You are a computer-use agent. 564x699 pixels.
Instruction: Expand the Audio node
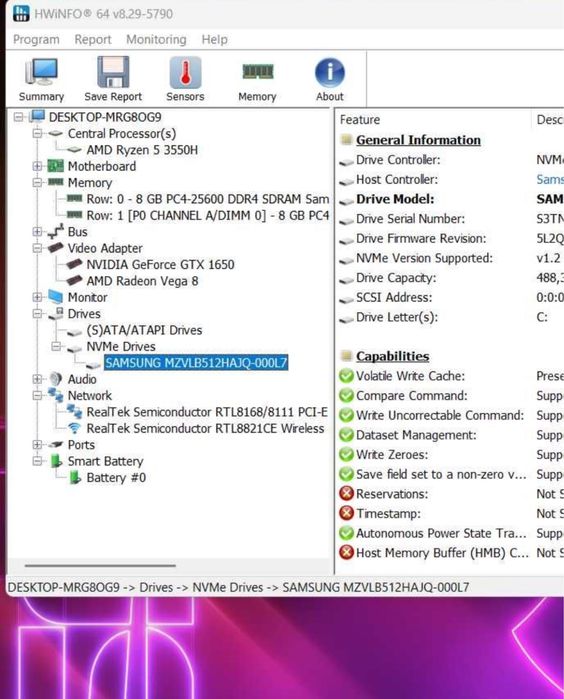coord(37,379)
